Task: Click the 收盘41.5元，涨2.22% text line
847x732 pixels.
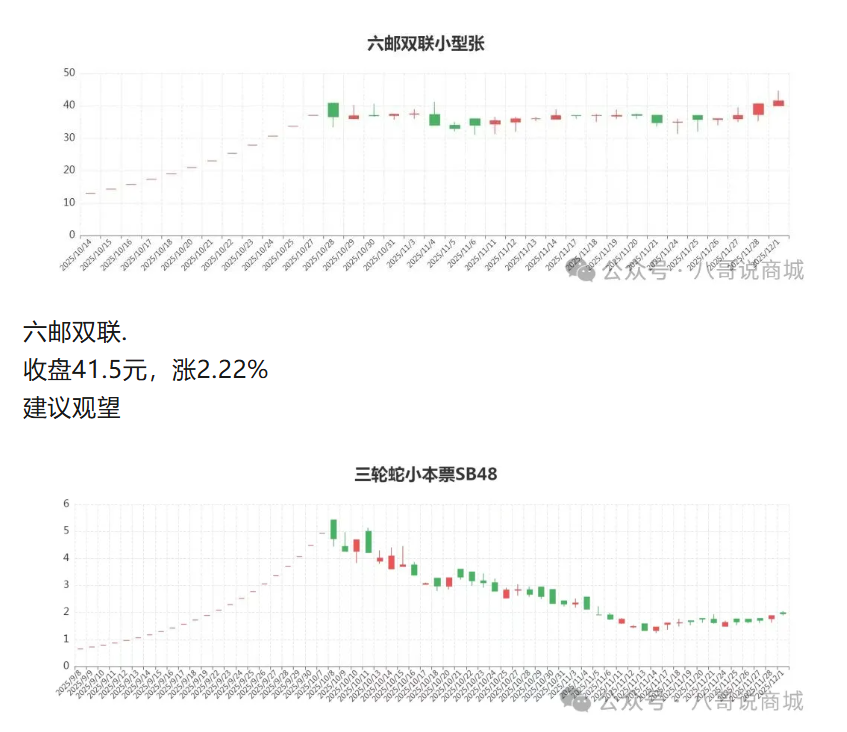Action: pos(146,370)
